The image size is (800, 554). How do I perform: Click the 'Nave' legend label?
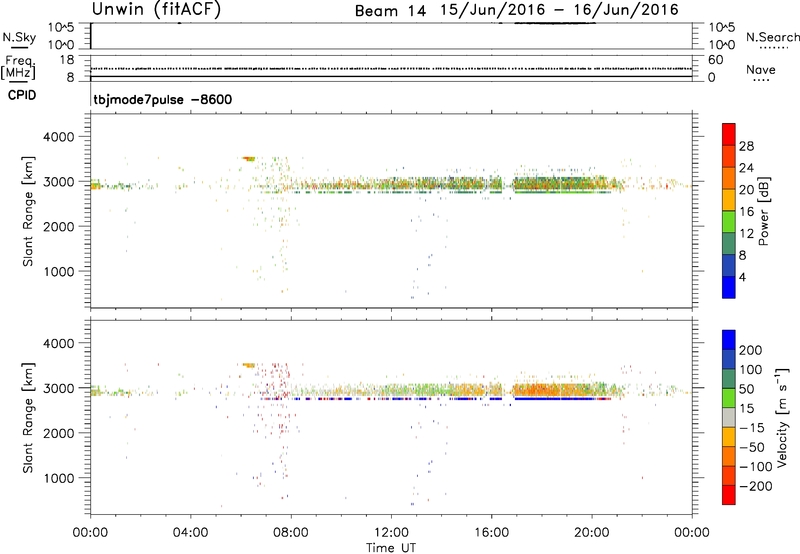(761, 69)
